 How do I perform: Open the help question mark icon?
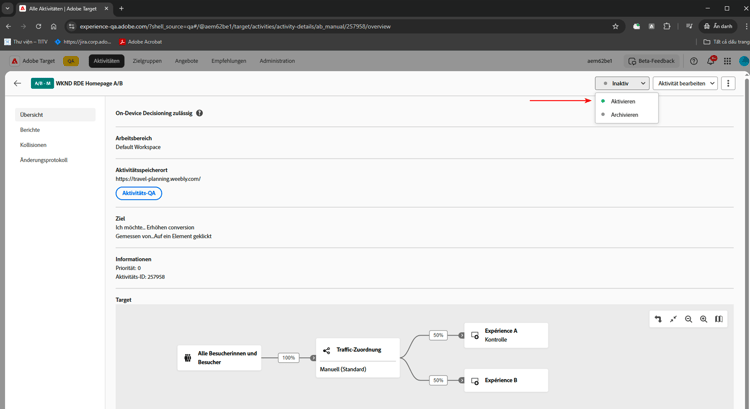pos(694,61)
